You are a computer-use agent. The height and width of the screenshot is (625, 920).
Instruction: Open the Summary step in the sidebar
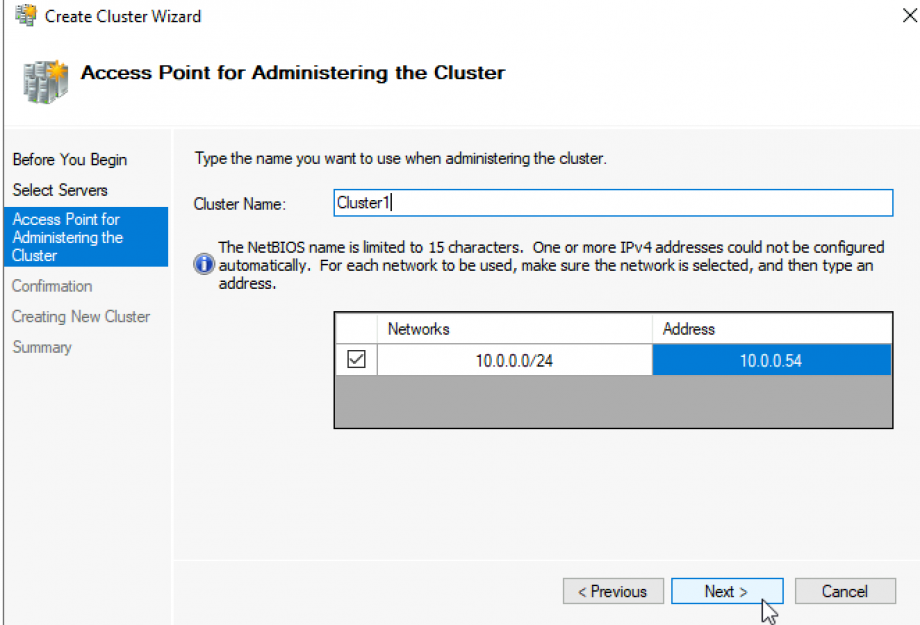click(42, 347)
